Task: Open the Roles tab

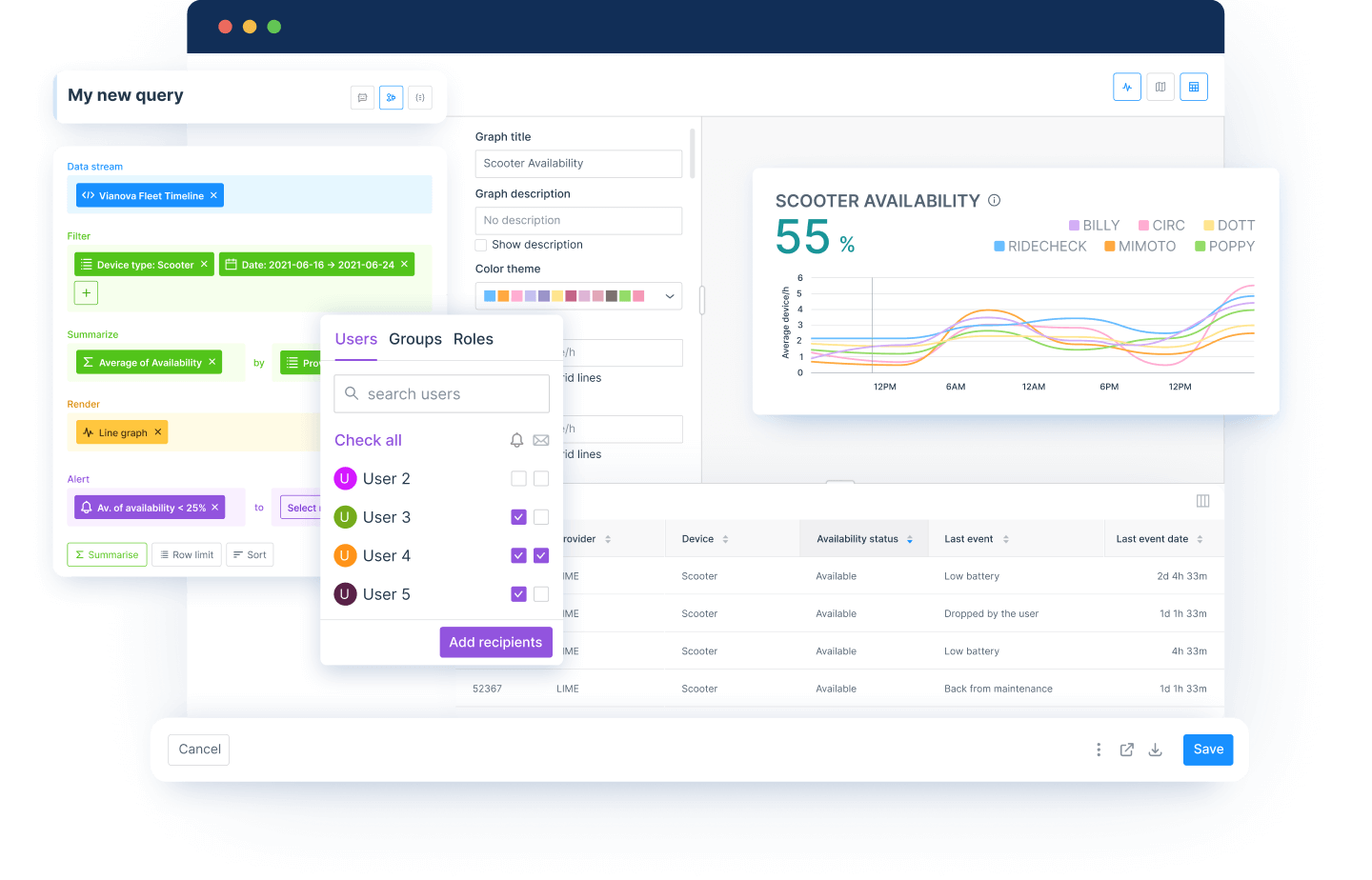Action: tap(473, 339)
